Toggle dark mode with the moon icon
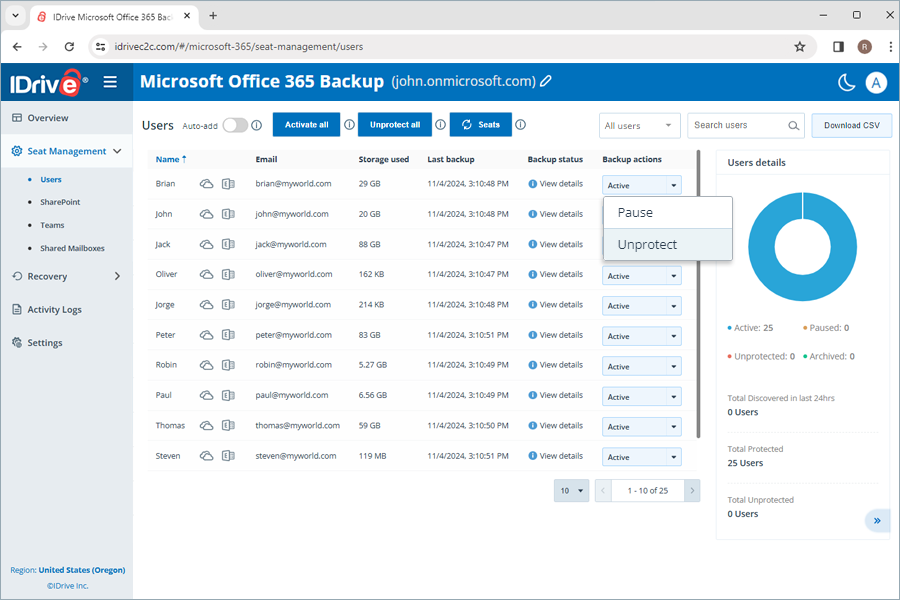The image size is (900, 600). (x=846, y=82)
